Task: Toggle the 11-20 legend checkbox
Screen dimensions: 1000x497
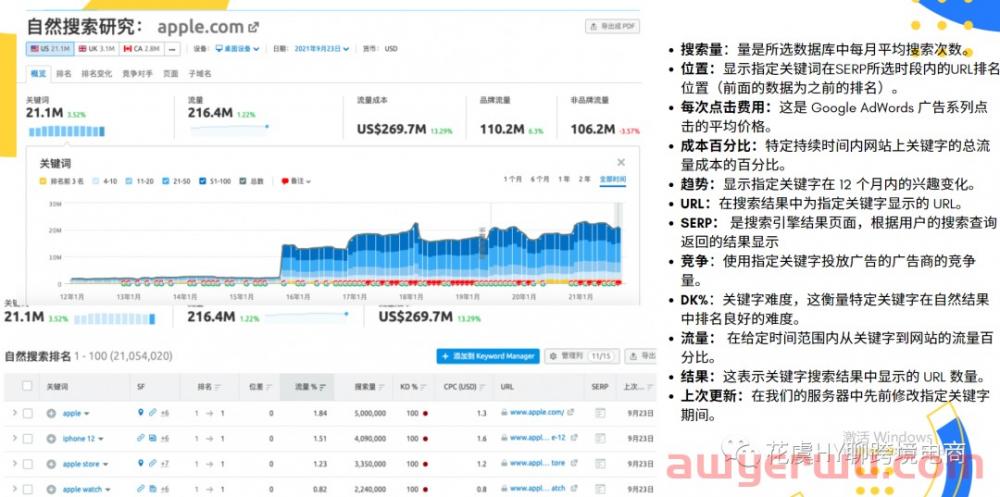Action: point(129,181)
